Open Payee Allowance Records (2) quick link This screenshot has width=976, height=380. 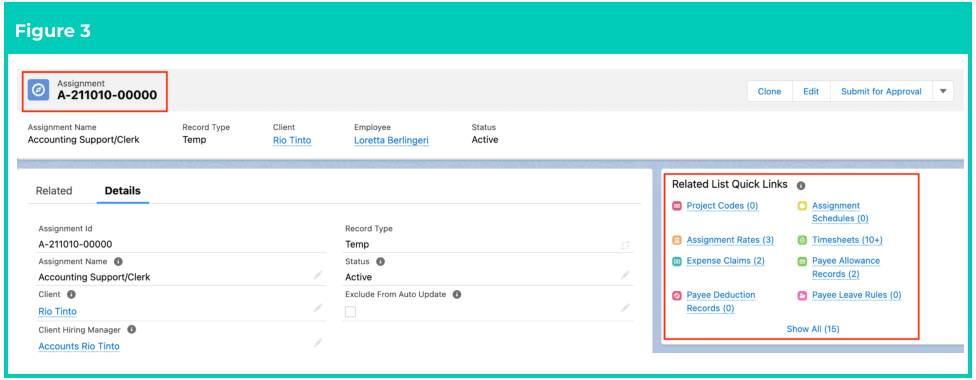847,267
